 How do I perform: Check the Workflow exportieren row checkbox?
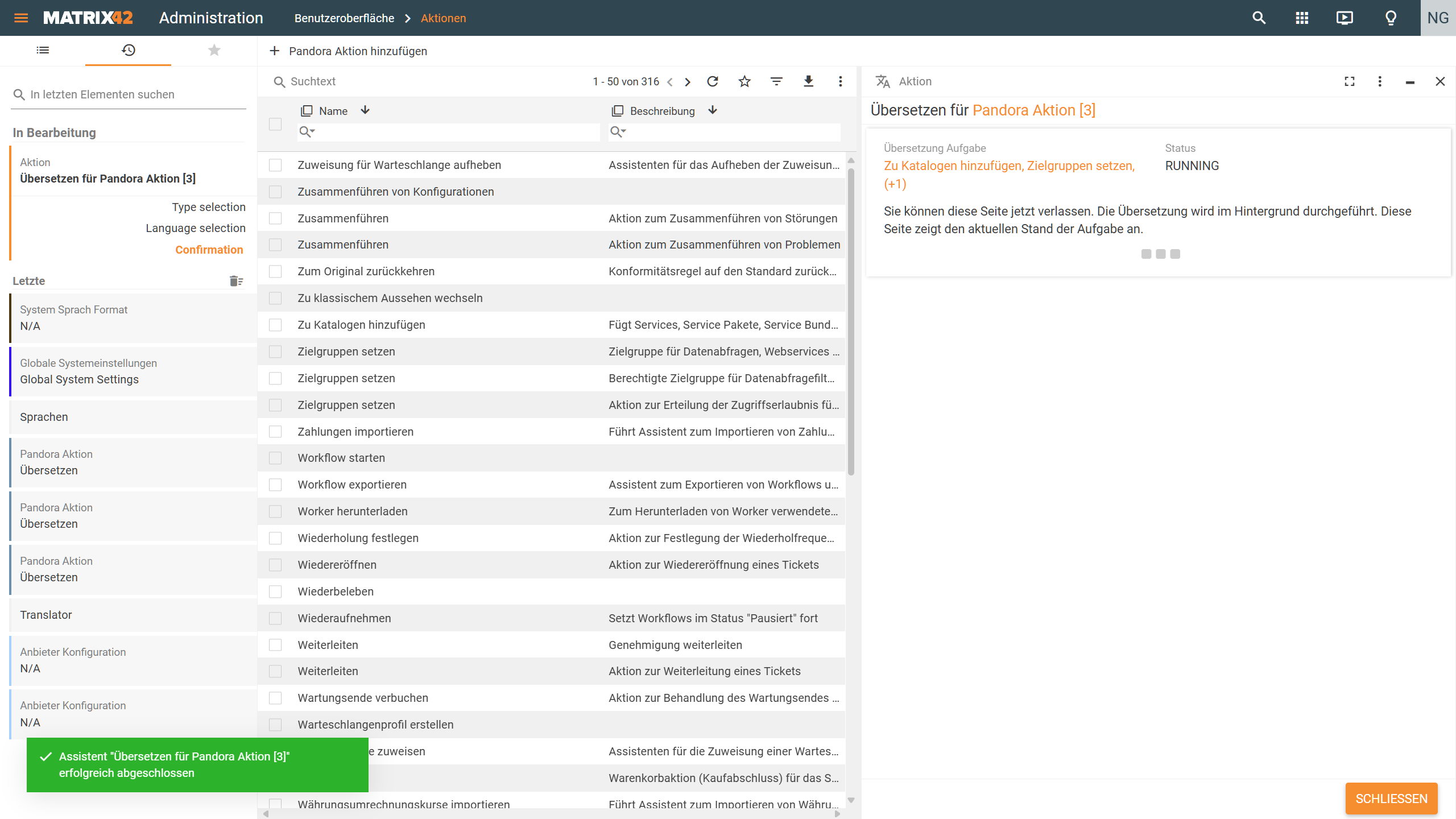click(x=275, y=485)
